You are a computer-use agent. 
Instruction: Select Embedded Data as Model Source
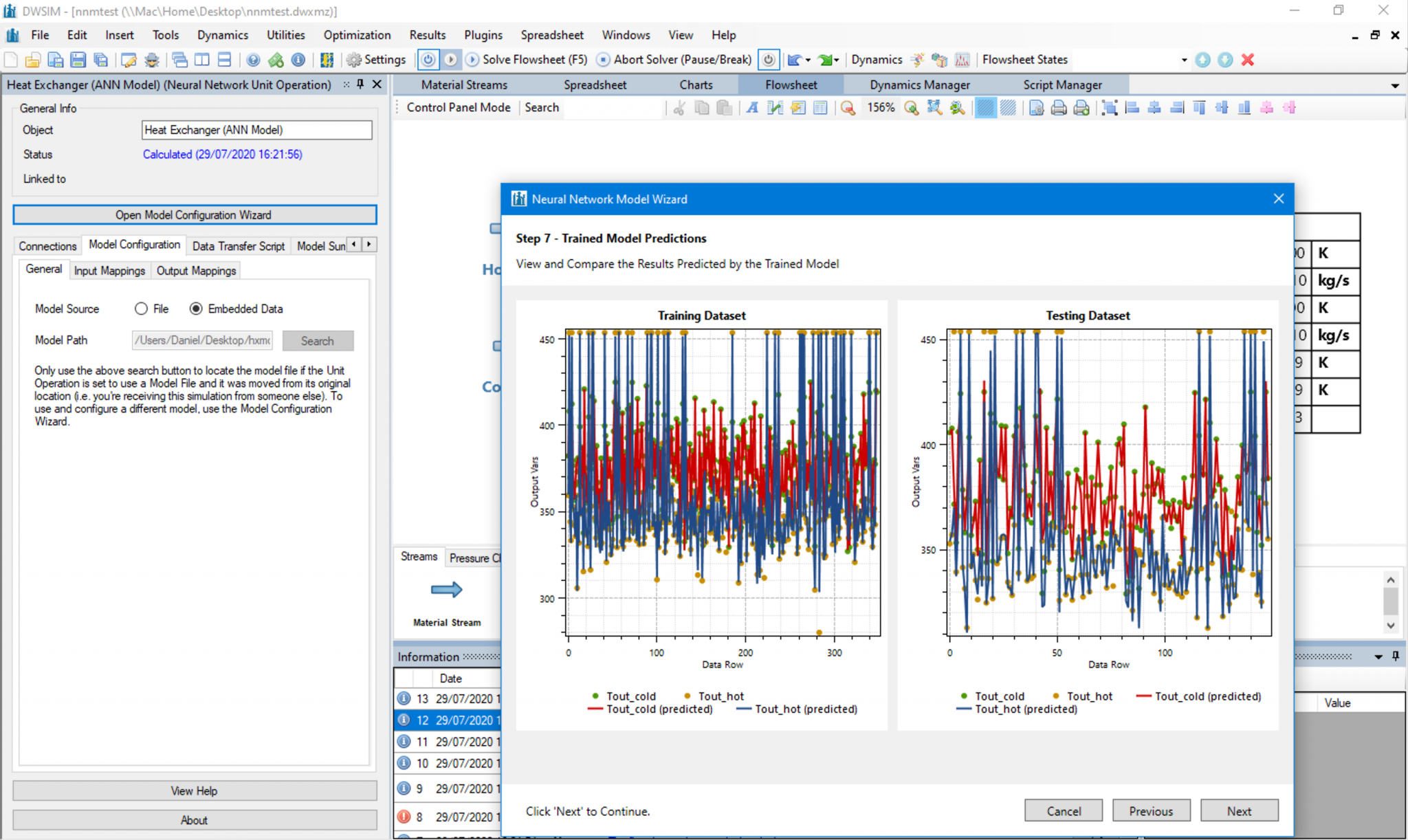197,309
